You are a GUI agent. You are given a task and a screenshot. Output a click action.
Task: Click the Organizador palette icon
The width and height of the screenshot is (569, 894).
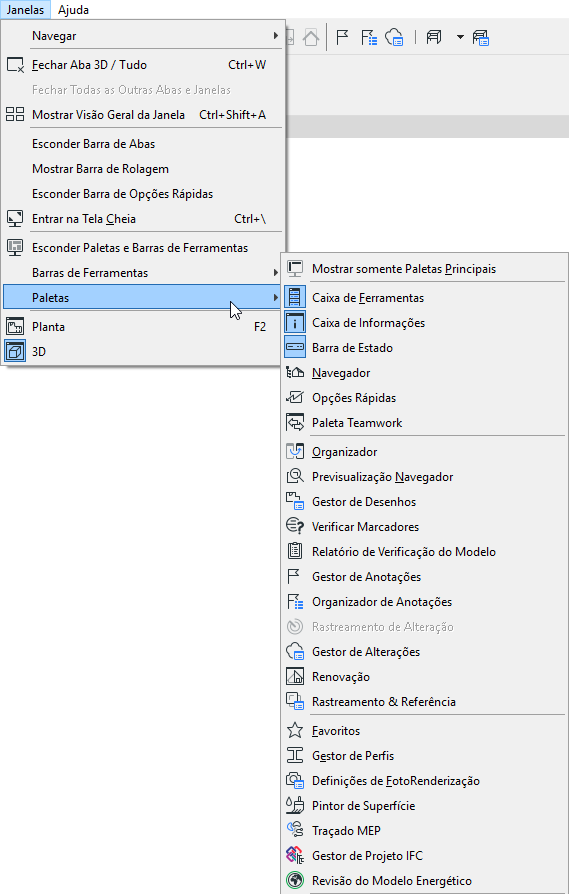coord(295,452)
